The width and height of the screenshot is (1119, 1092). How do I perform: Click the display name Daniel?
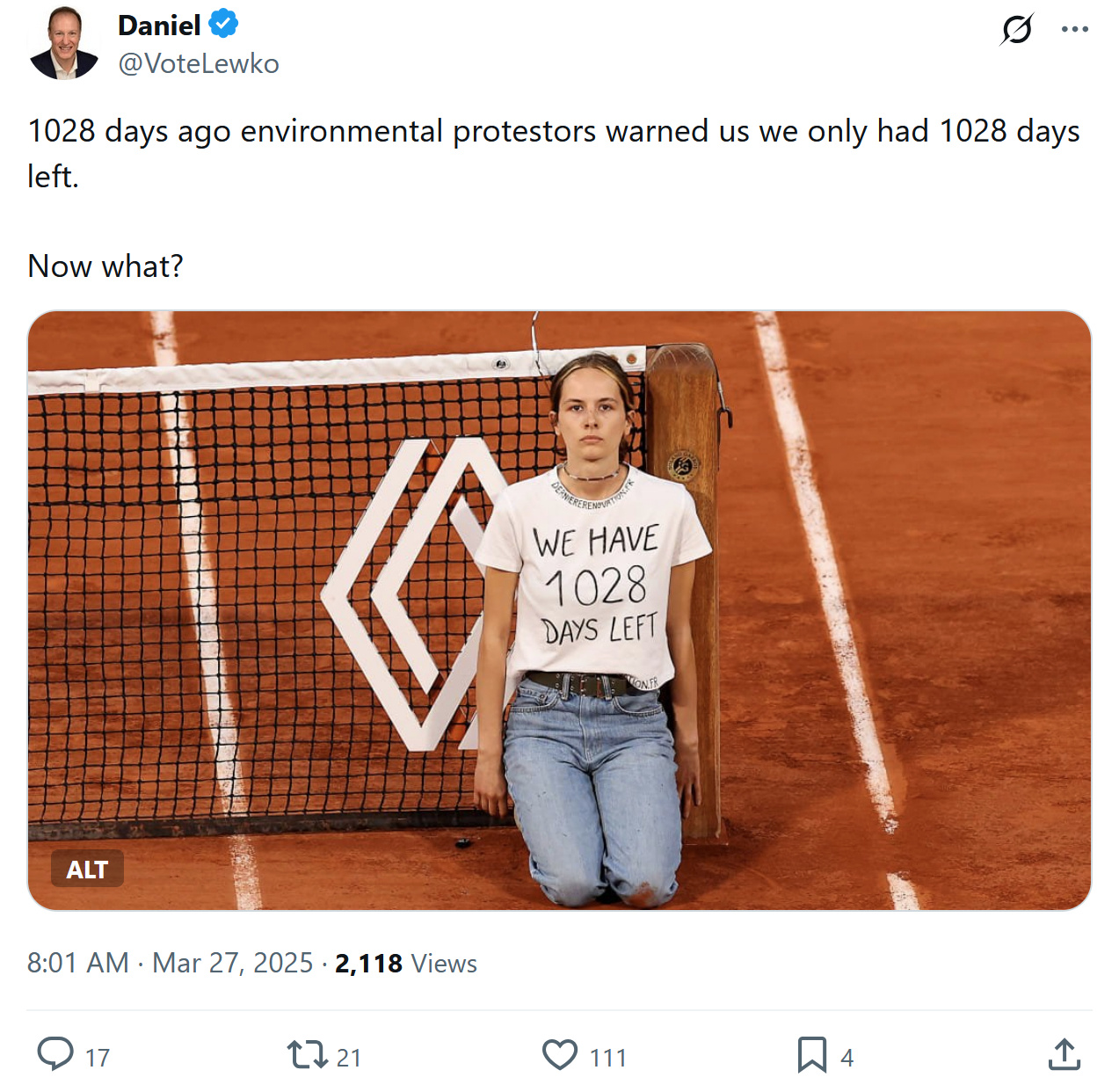(x=159, y=25)
